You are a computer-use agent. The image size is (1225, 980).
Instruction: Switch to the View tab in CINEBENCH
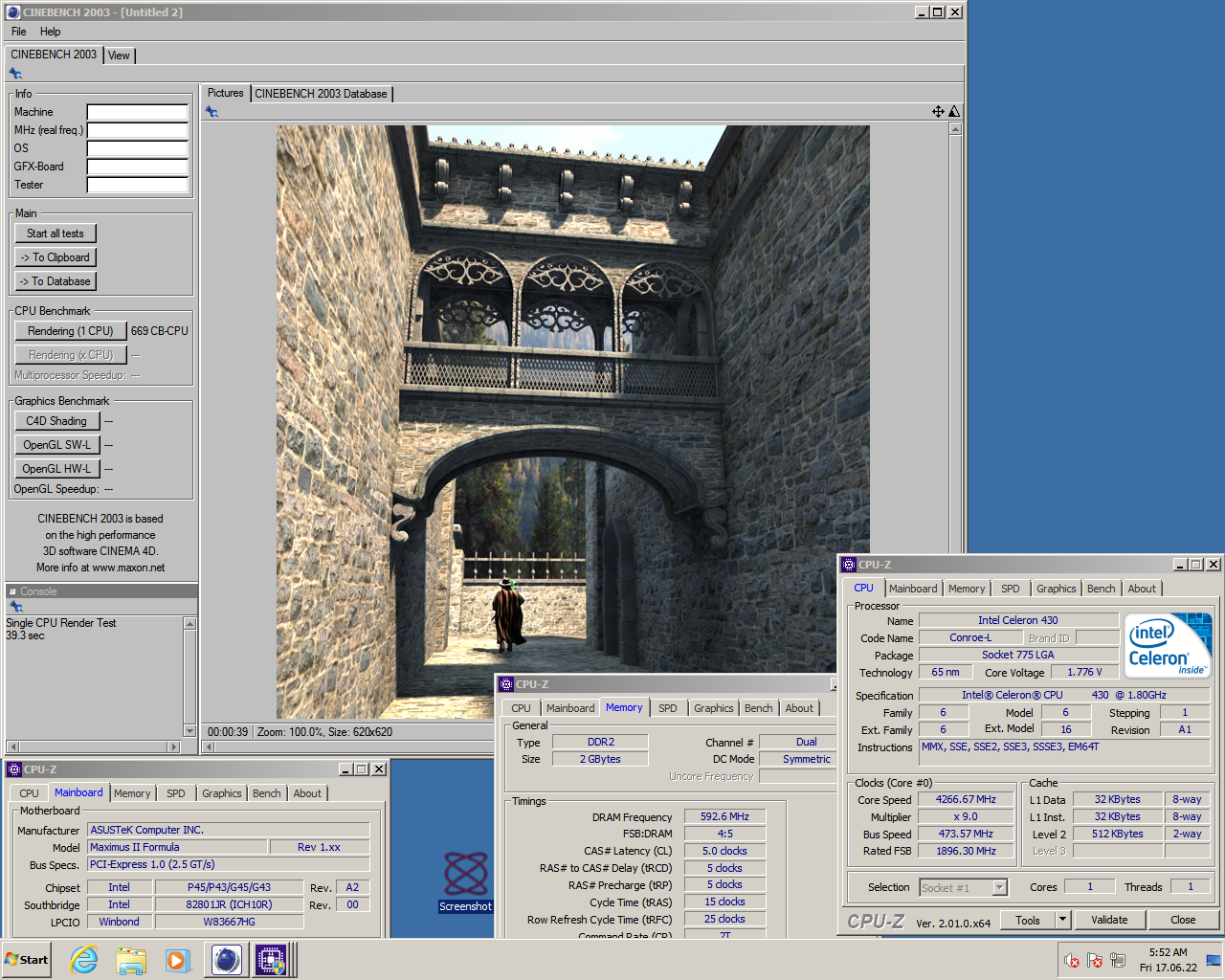click(x=119, y=56)
